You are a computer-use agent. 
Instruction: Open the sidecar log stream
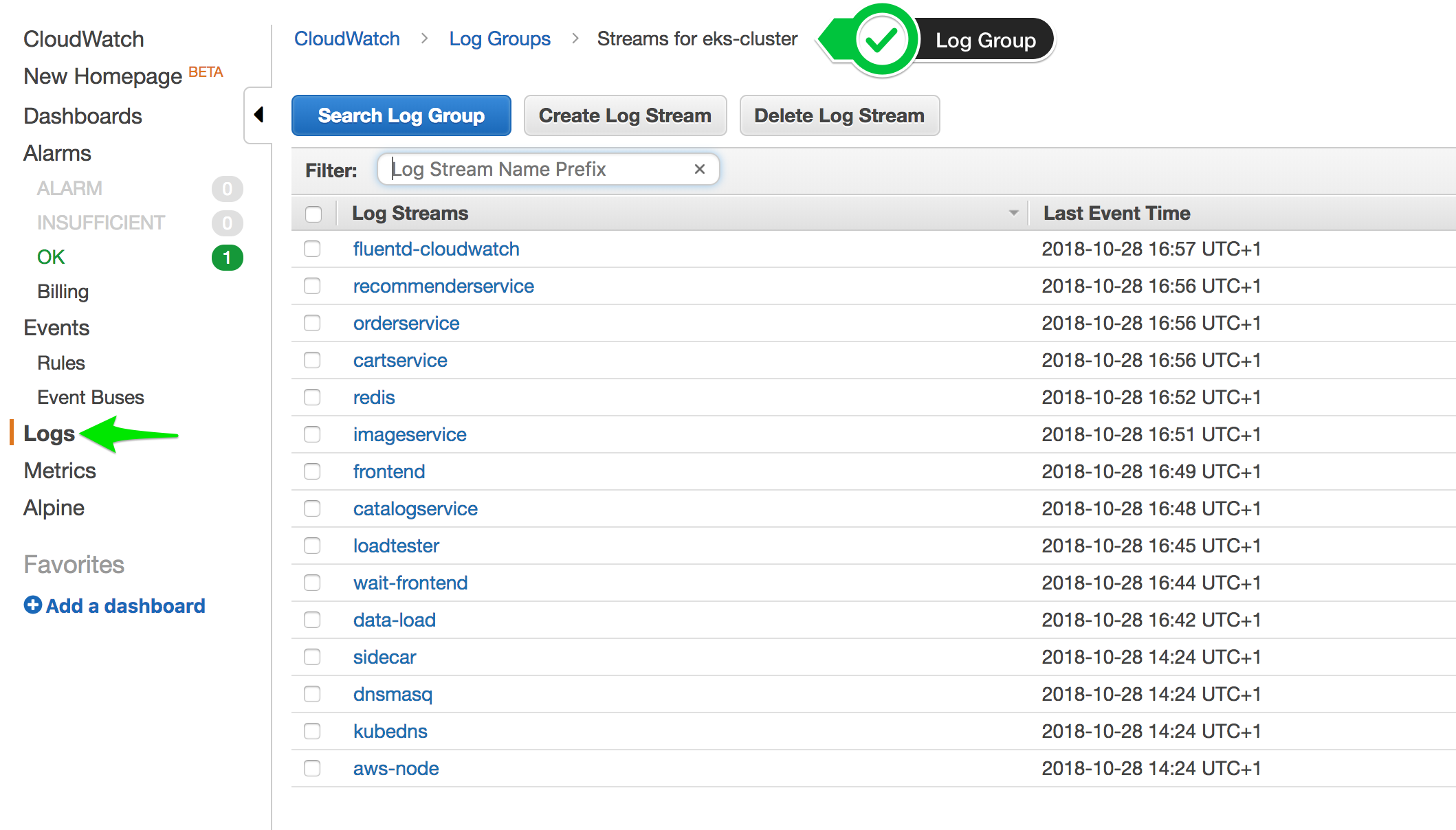point(384,657)
